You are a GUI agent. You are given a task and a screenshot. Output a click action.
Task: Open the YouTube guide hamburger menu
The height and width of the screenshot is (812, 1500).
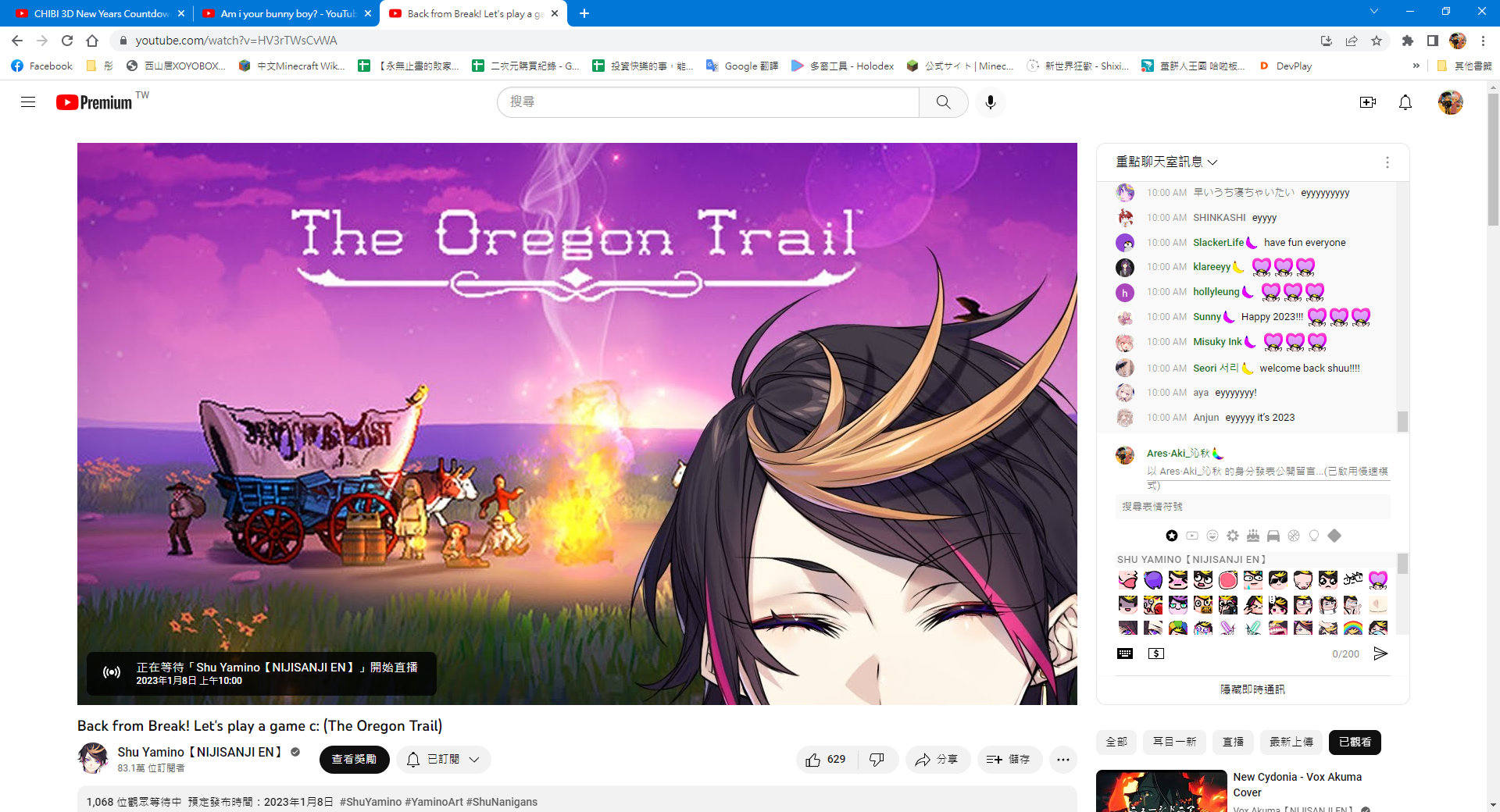tap(28, 102)
